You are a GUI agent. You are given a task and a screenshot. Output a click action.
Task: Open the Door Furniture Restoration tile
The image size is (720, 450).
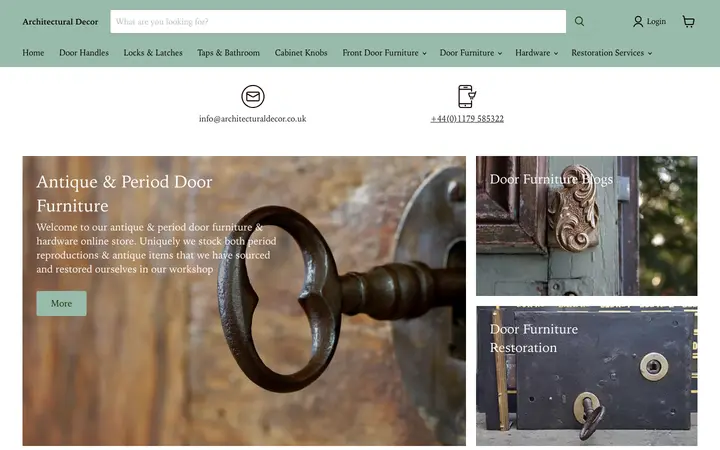point(586,376)
